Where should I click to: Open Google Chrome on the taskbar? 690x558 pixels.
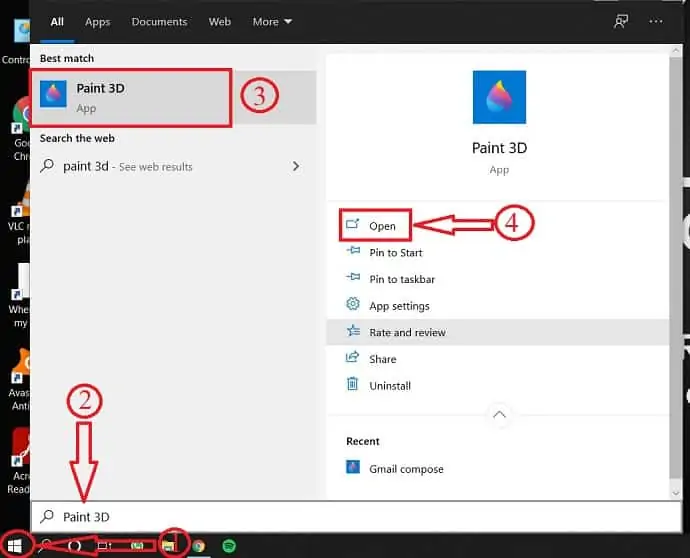coord(198,546)
